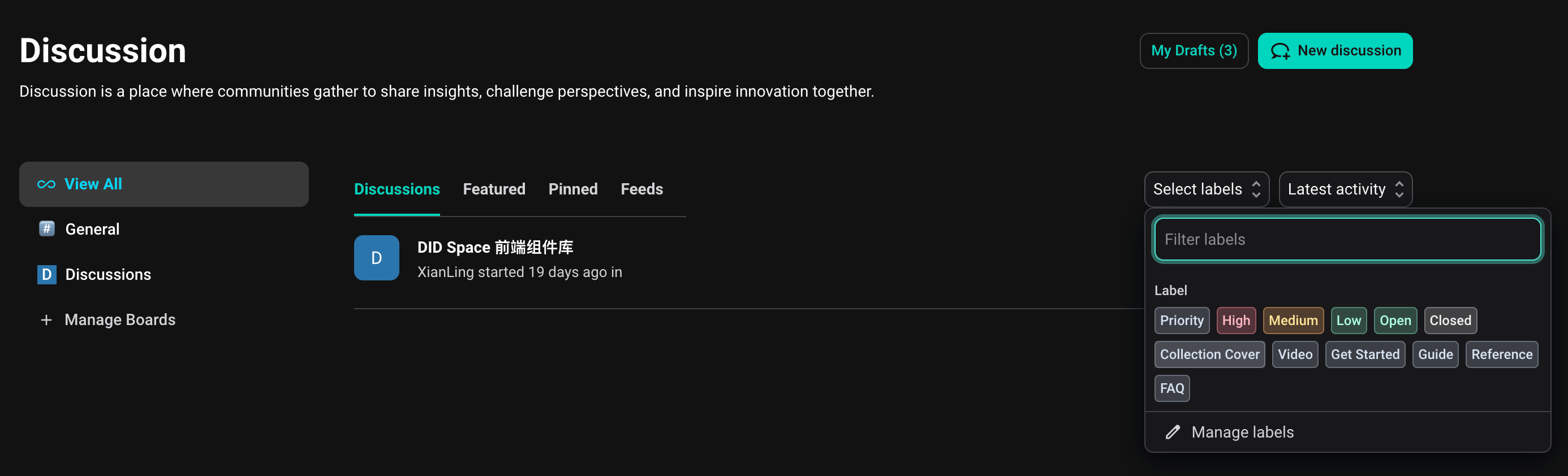Open My Drafts (3)
The height and width of the screenshot is (476, 1568).
pos(1193,50)
